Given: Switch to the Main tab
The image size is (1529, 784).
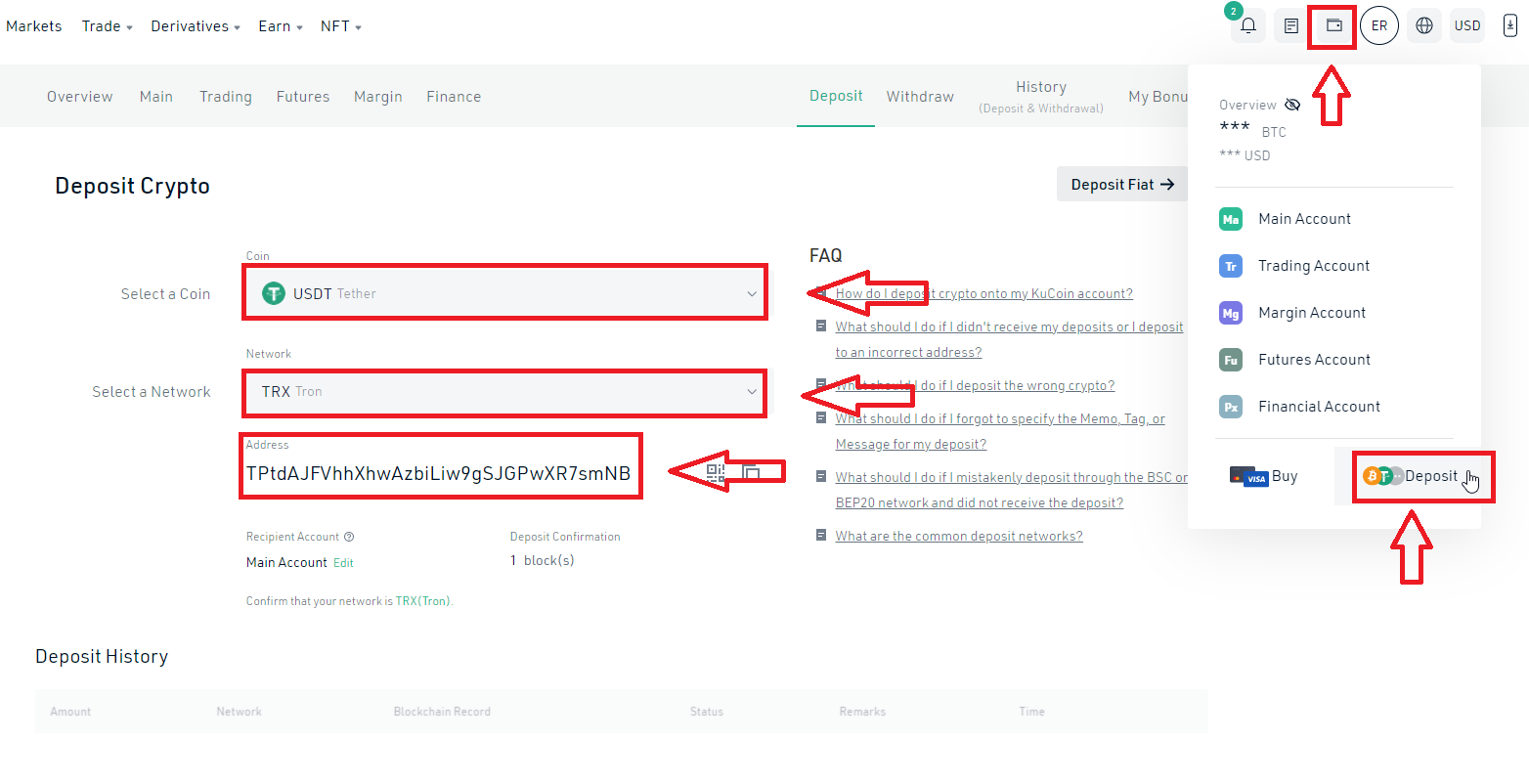Looking at the screenshot, I should tap(156, 97).
